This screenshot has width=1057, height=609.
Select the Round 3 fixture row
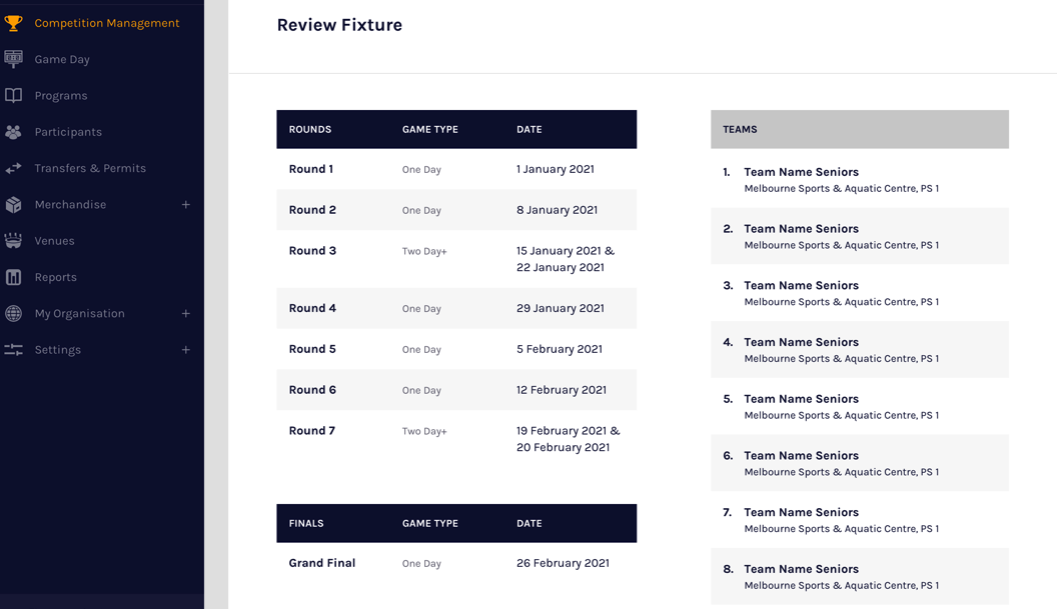pyautogui.click(x=456, y=259)
